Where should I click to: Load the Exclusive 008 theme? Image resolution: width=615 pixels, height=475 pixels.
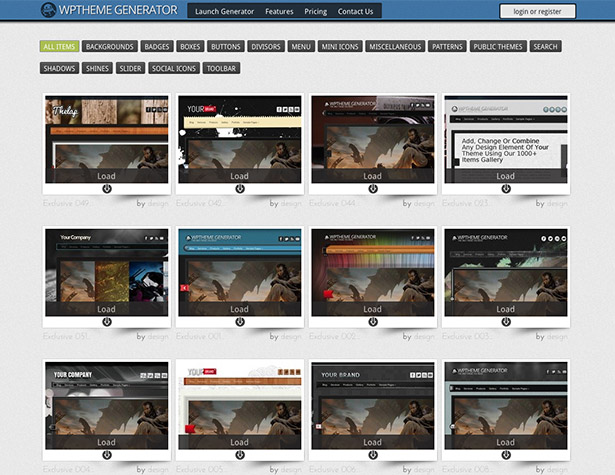[x=506, y=442]
